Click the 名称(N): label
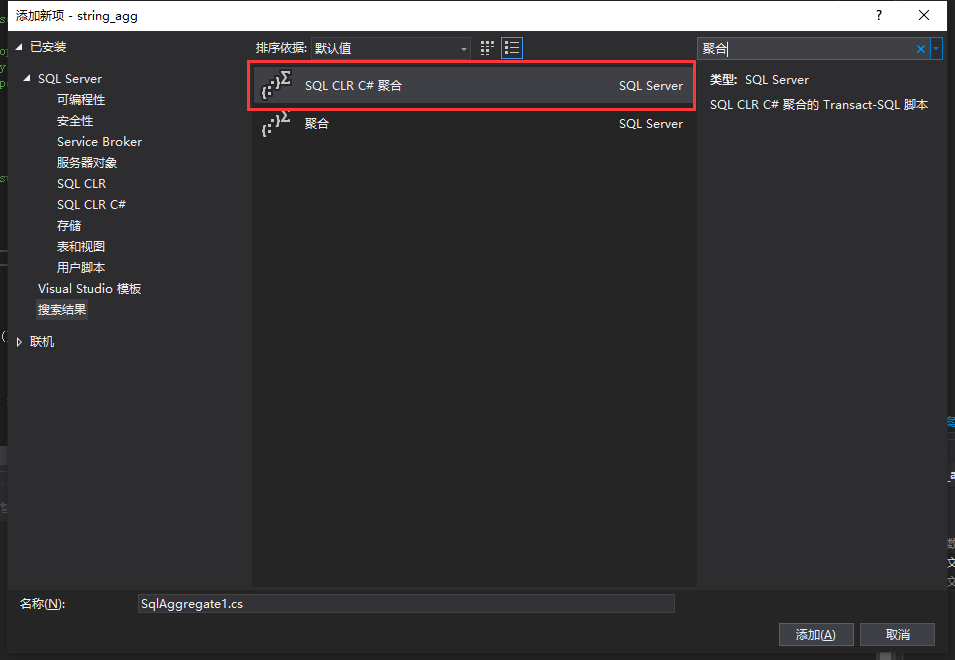 pyautogui.click(x=42, y=603)
